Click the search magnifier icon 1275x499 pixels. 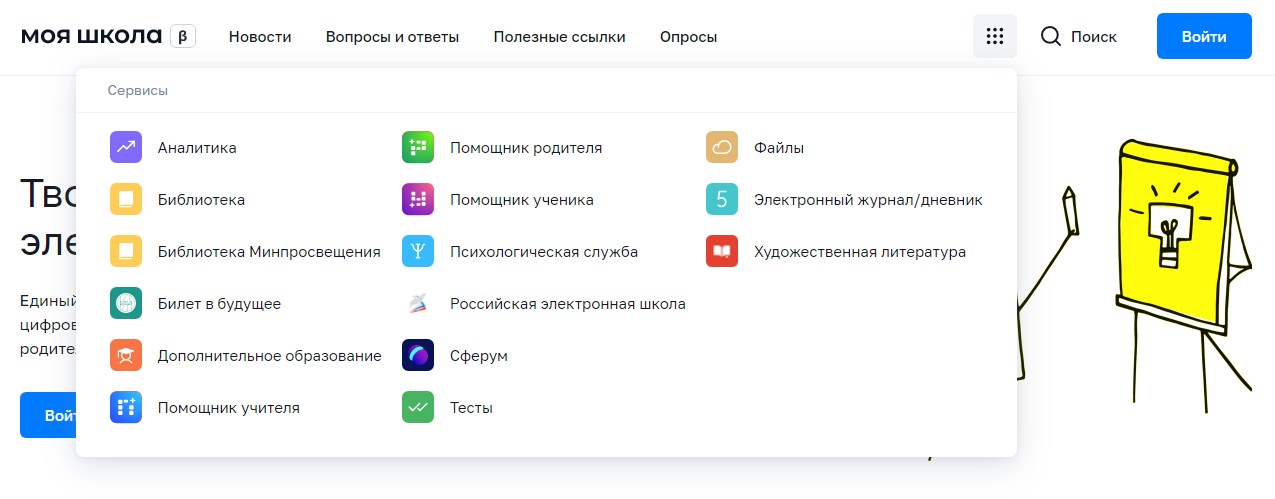click(x=1051, y=37)
